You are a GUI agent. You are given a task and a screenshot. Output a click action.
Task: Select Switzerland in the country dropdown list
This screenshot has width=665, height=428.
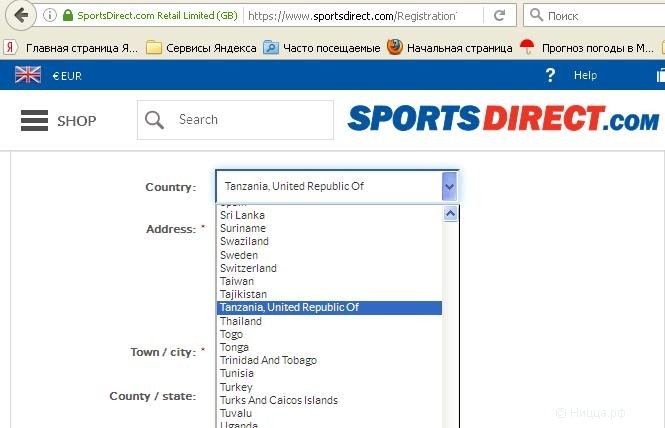click(248, 268)
